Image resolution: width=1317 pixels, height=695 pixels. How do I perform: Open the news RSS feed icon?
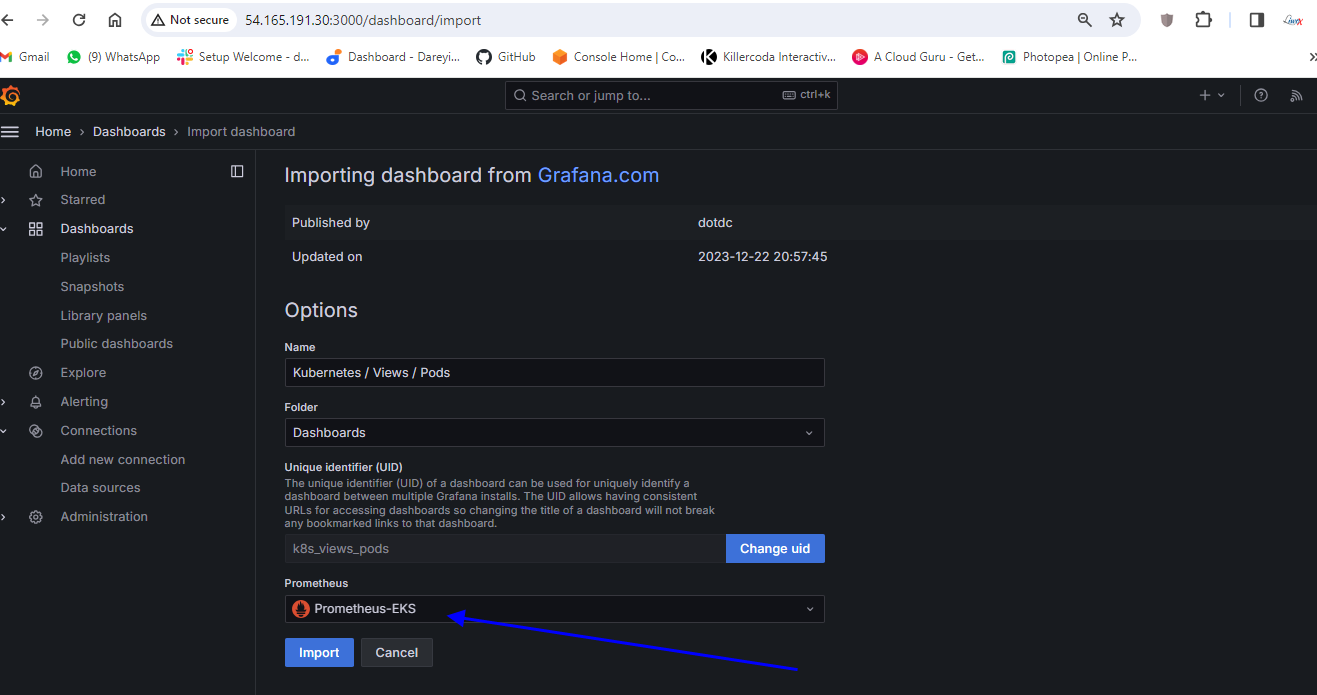click(x=1296, y=95)
